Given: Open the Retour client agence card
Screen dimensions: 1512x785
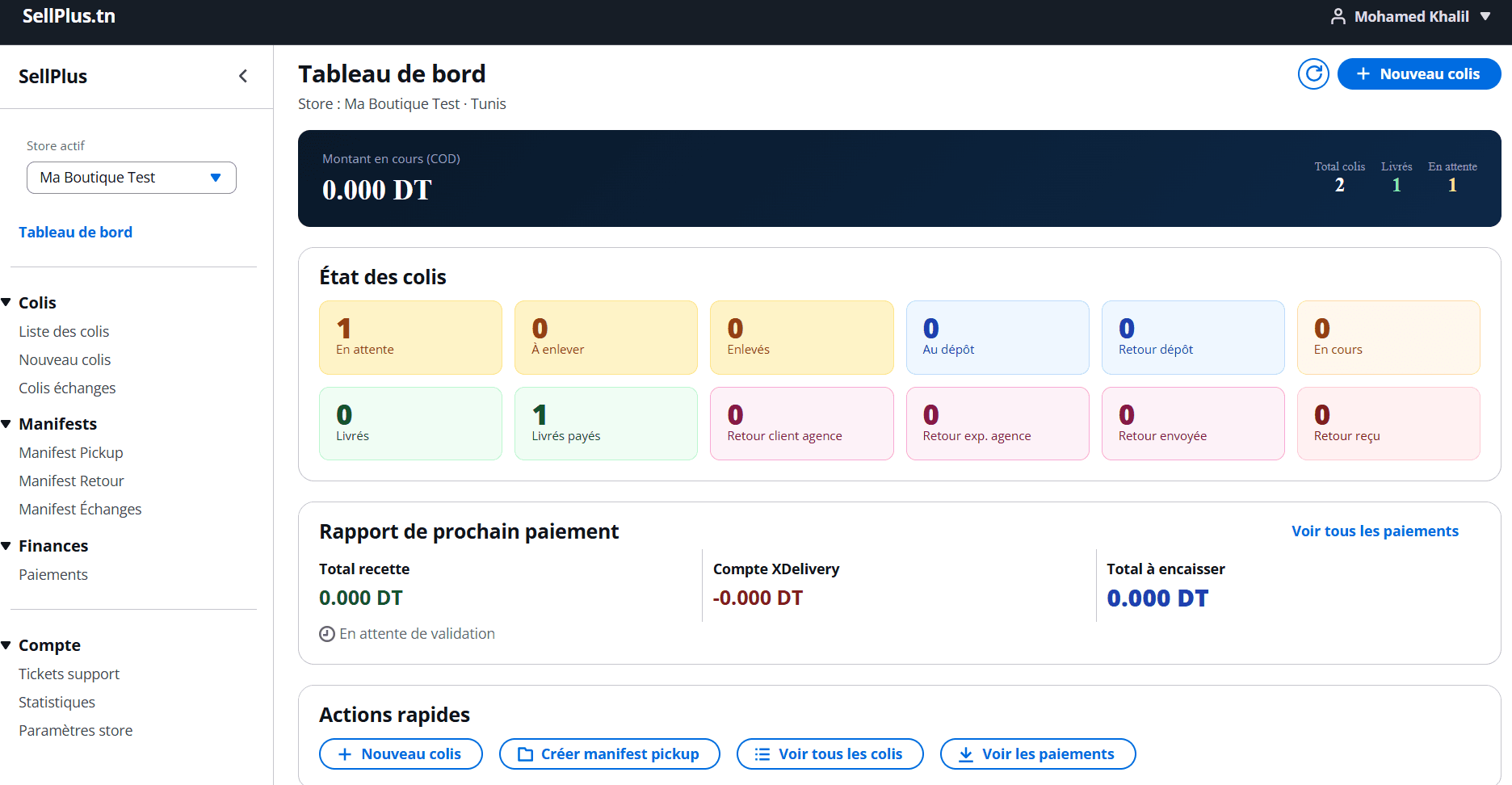Looking at the screenshot, I should [802, 424].
